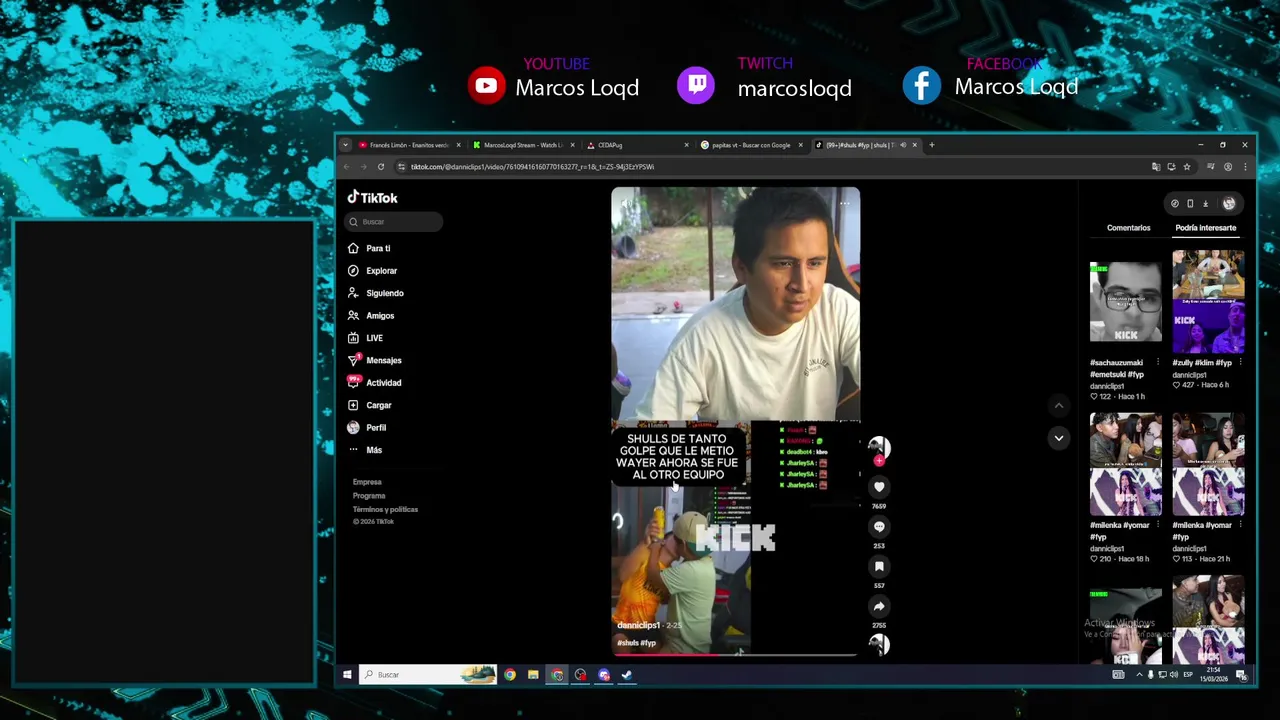The width and height of the screenshot is (1280, 720).
Task: Click the download icon in the top-right pill
Action: pos(1205,203)
